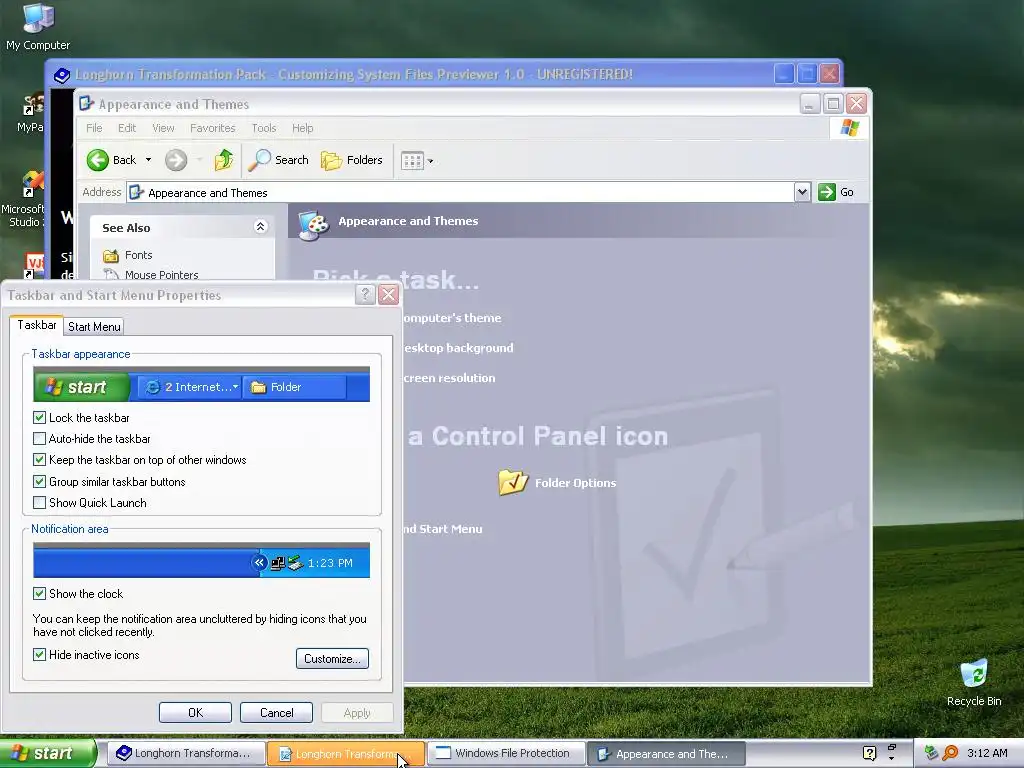Click the tray help question mark icon

pyautogui.click(x=869, y=753)
